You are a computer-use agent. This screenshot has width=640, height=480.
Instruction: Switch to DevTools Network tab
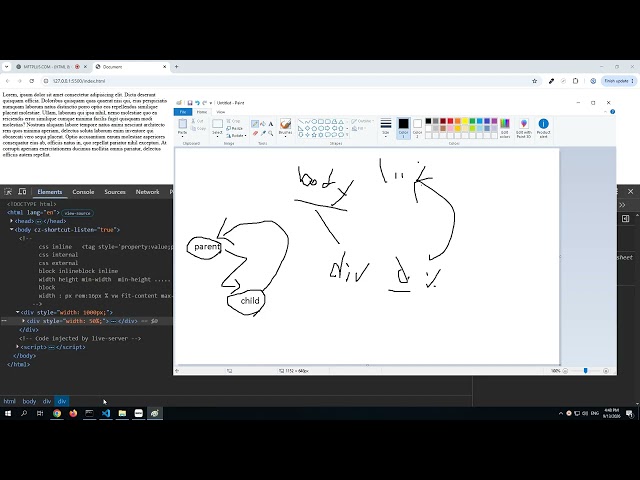click(x=147, y=192)
